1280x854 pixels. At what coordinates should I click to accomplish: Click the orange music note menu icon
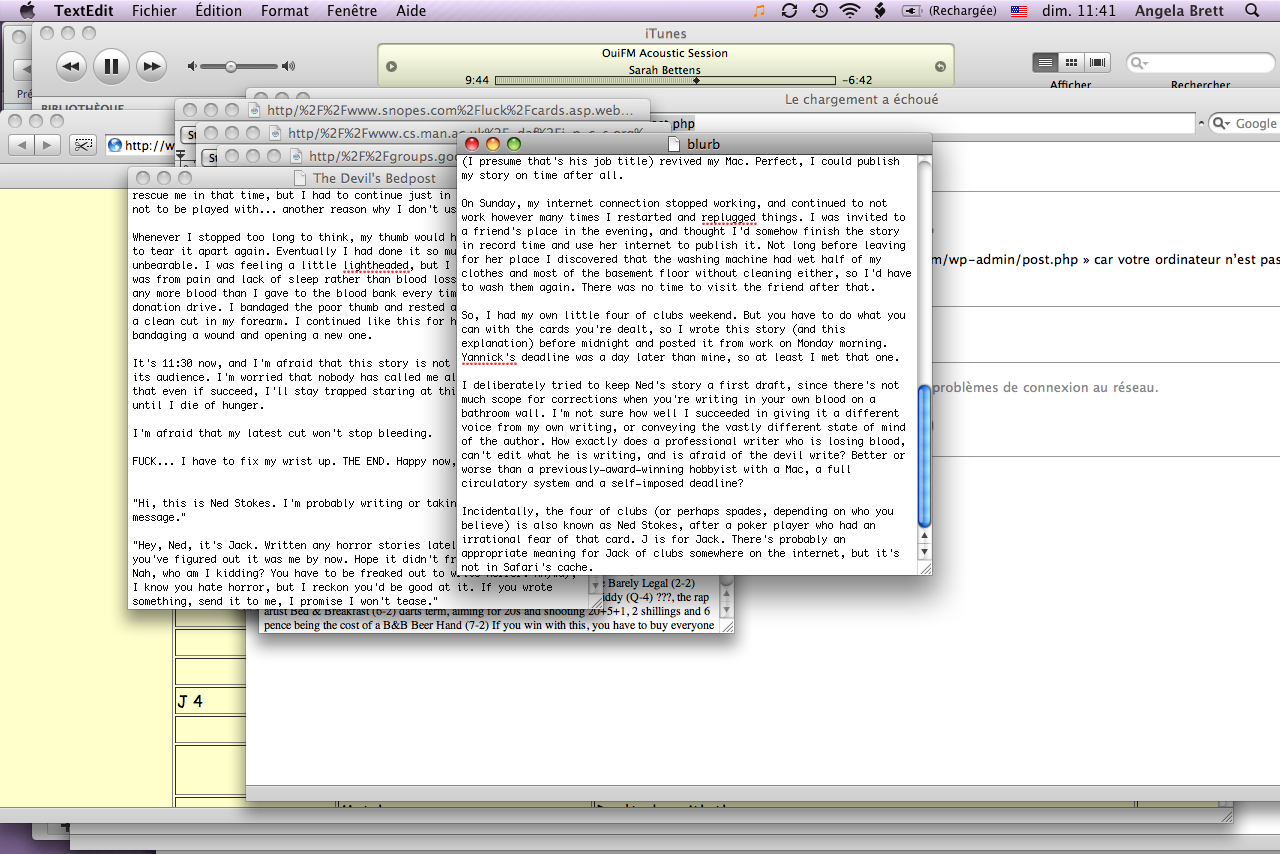pos(759,11)
